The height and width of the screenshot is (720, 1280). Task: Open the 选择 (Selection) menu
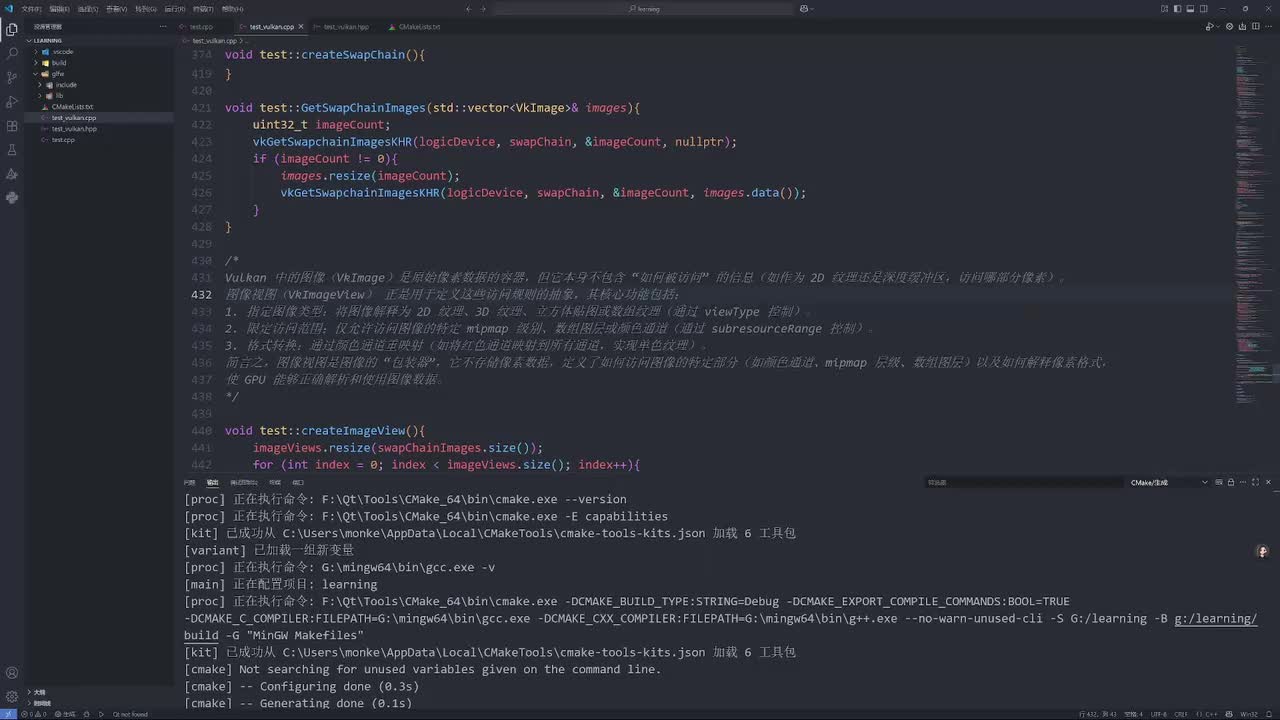88,9
